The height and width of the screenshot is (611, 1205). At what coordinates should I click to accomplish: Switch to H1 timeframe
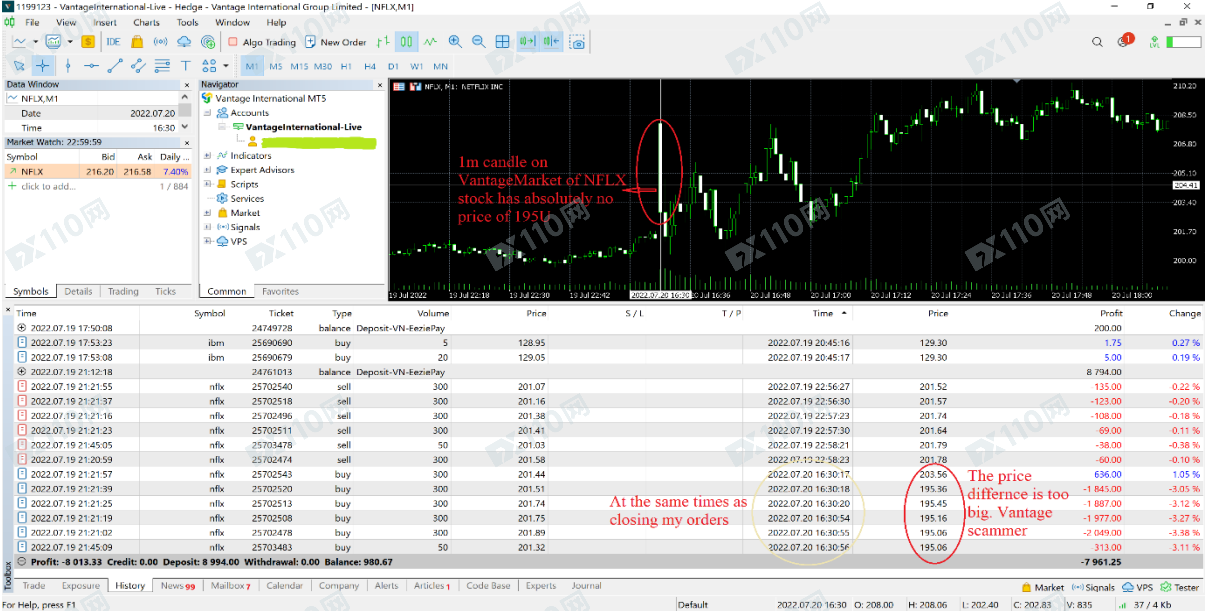(x=346, y=66)
